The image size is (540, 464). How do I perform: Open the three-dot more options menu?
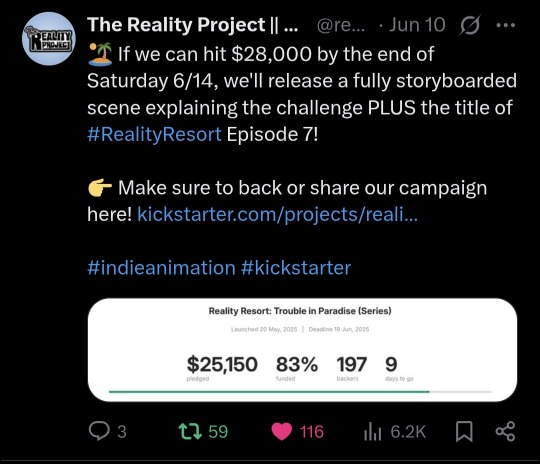pos(506,25)
